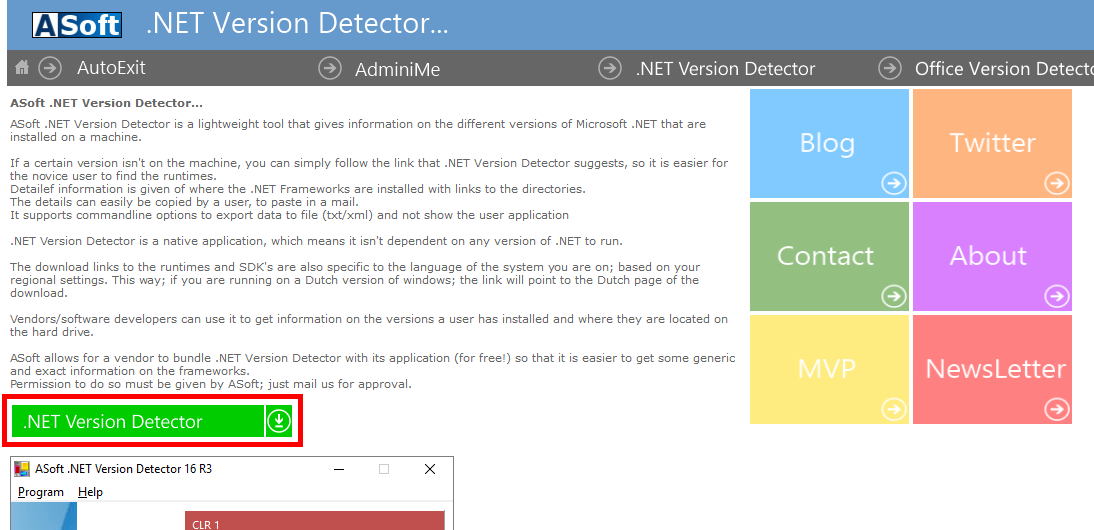Go to home via house icon
This screenshot has height=530, width=1094.
tap(22, 68)
